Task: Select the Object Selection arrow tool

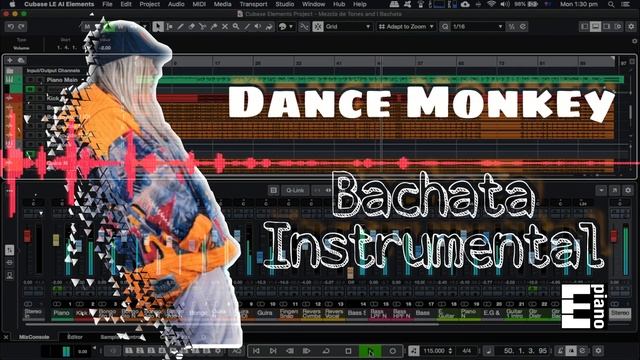Action: pyautogui.click(x=158, y=27)
